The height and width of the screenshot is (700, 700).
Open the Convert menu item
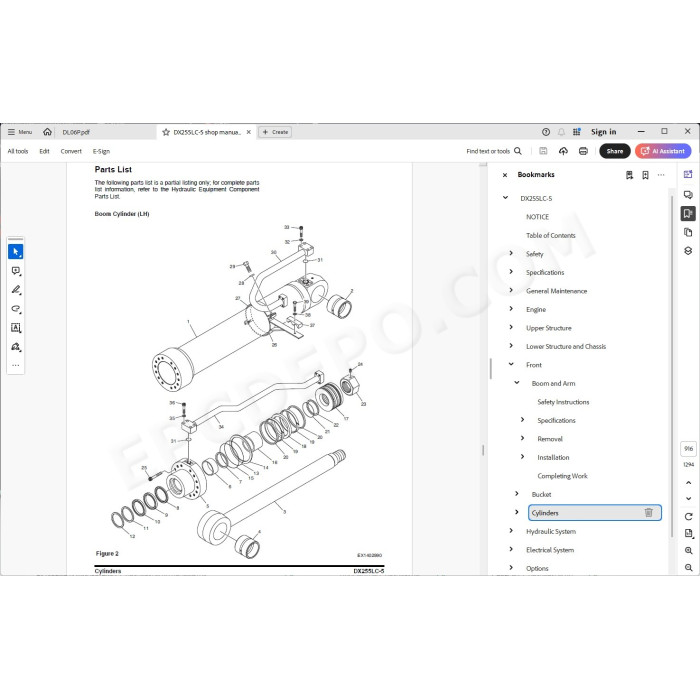tap(71, 151)
